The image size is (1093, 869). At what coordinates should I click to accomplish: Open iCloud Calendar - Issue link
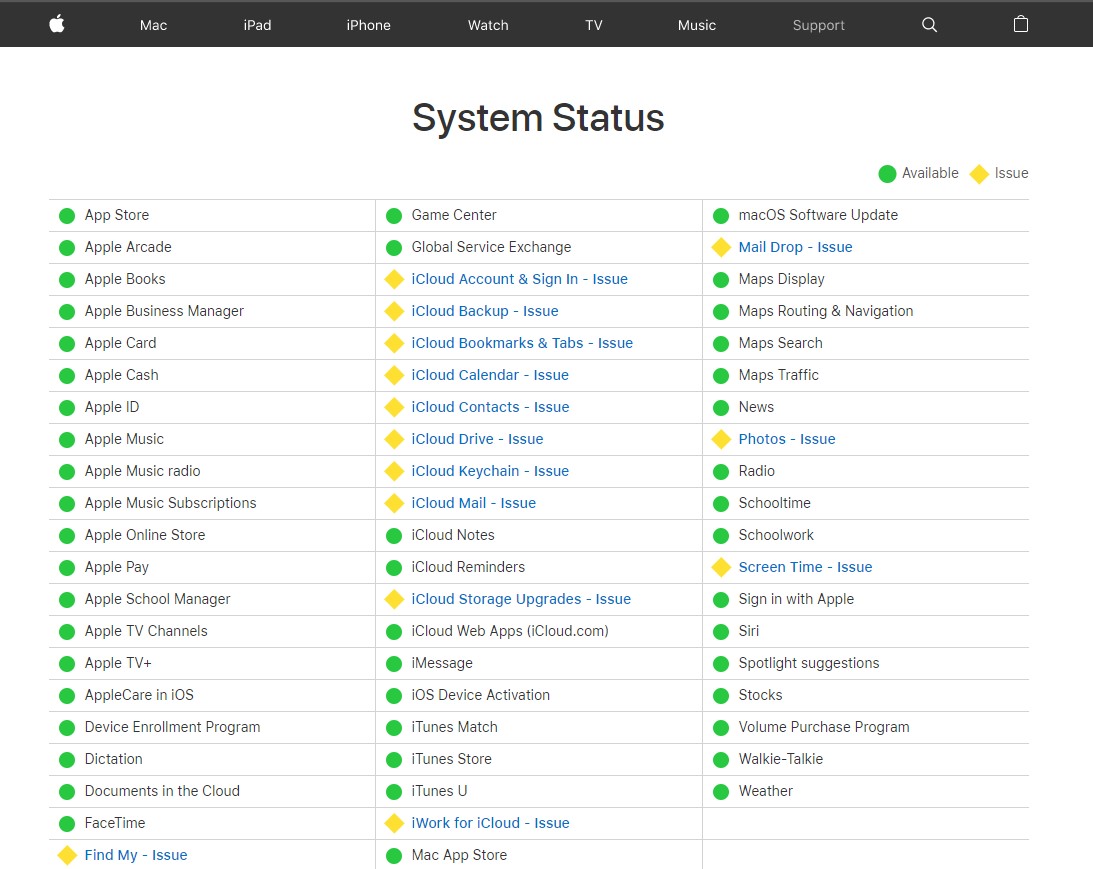490,375
